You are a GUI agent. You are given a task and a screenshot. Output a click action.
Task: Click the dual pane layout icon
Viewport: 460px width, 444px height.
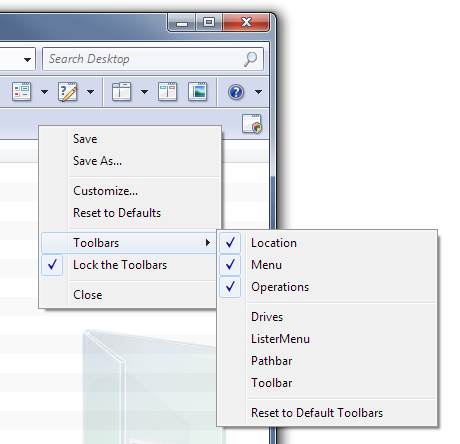(168, 91)
